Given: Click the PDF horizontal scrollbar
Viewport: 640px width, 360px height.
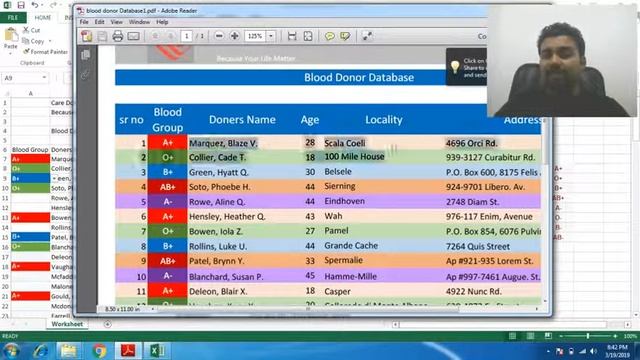Looking at the screenshot, I should [308, 309].
